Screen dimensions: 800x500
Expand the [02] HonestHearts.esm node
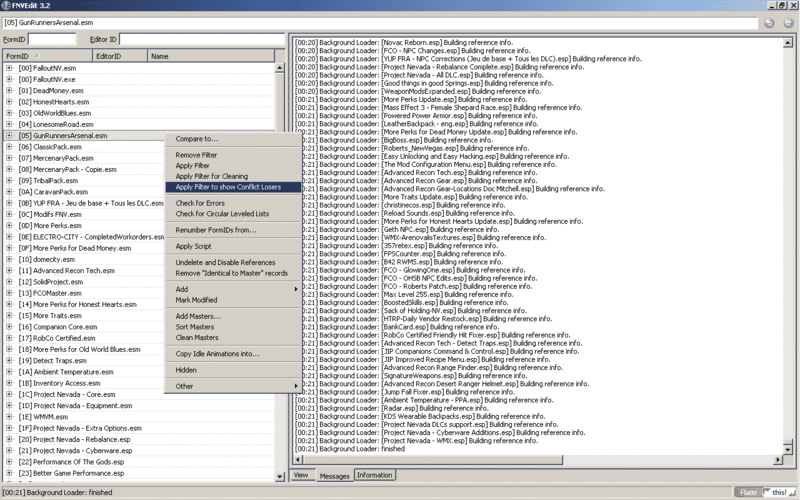9,102
